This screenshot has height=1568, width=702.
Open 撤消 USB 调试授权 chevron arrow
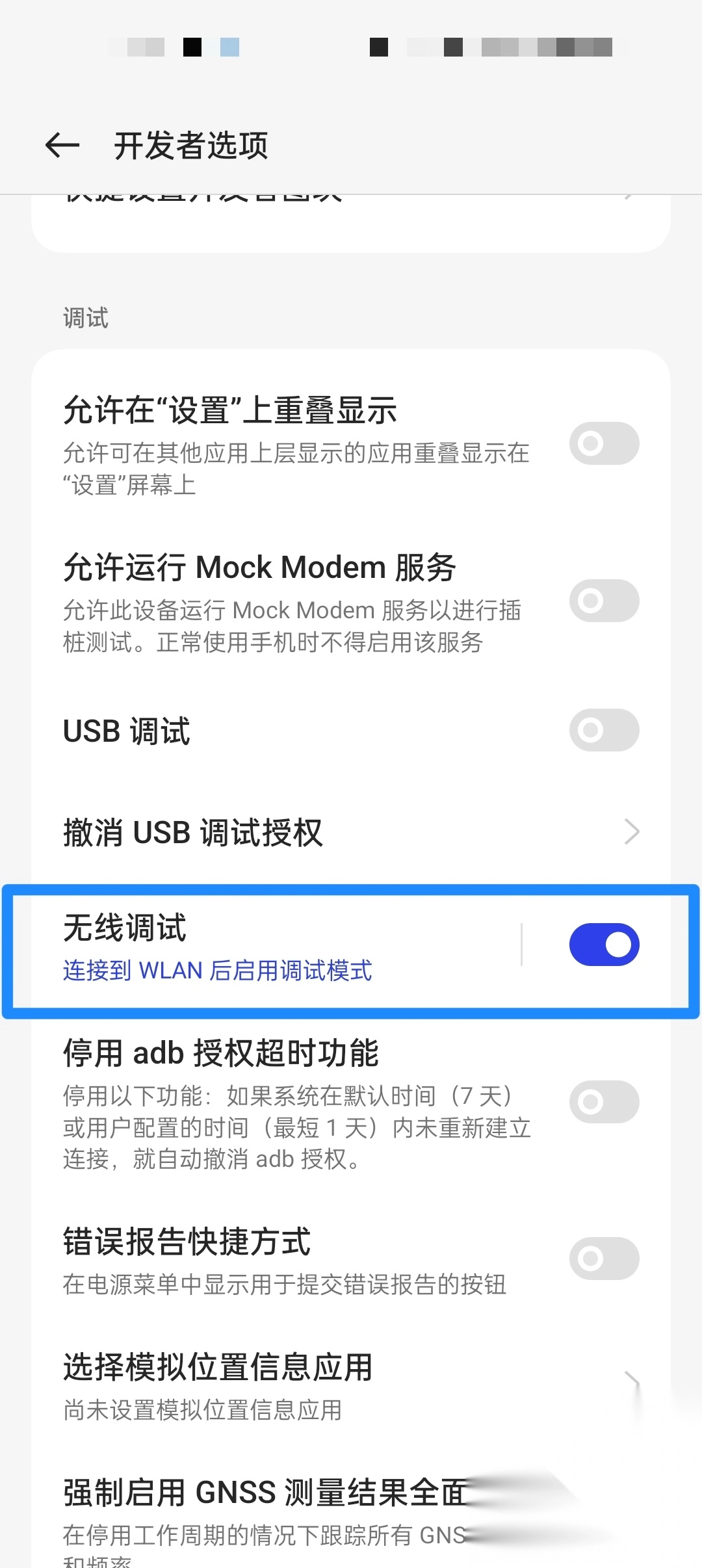(x=632, y=831)
